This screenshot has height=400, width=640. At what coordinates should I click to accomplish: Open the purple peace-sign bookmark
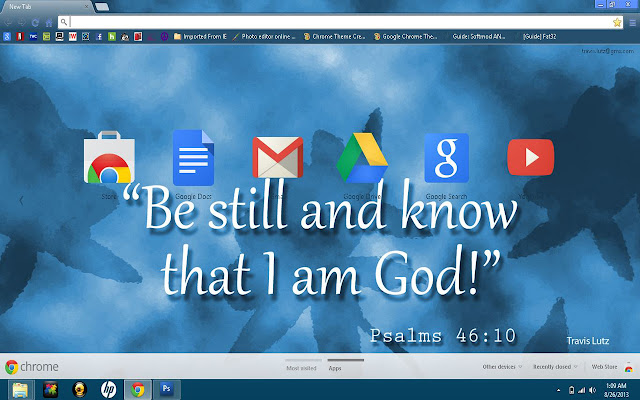click(x=164, y=37)
